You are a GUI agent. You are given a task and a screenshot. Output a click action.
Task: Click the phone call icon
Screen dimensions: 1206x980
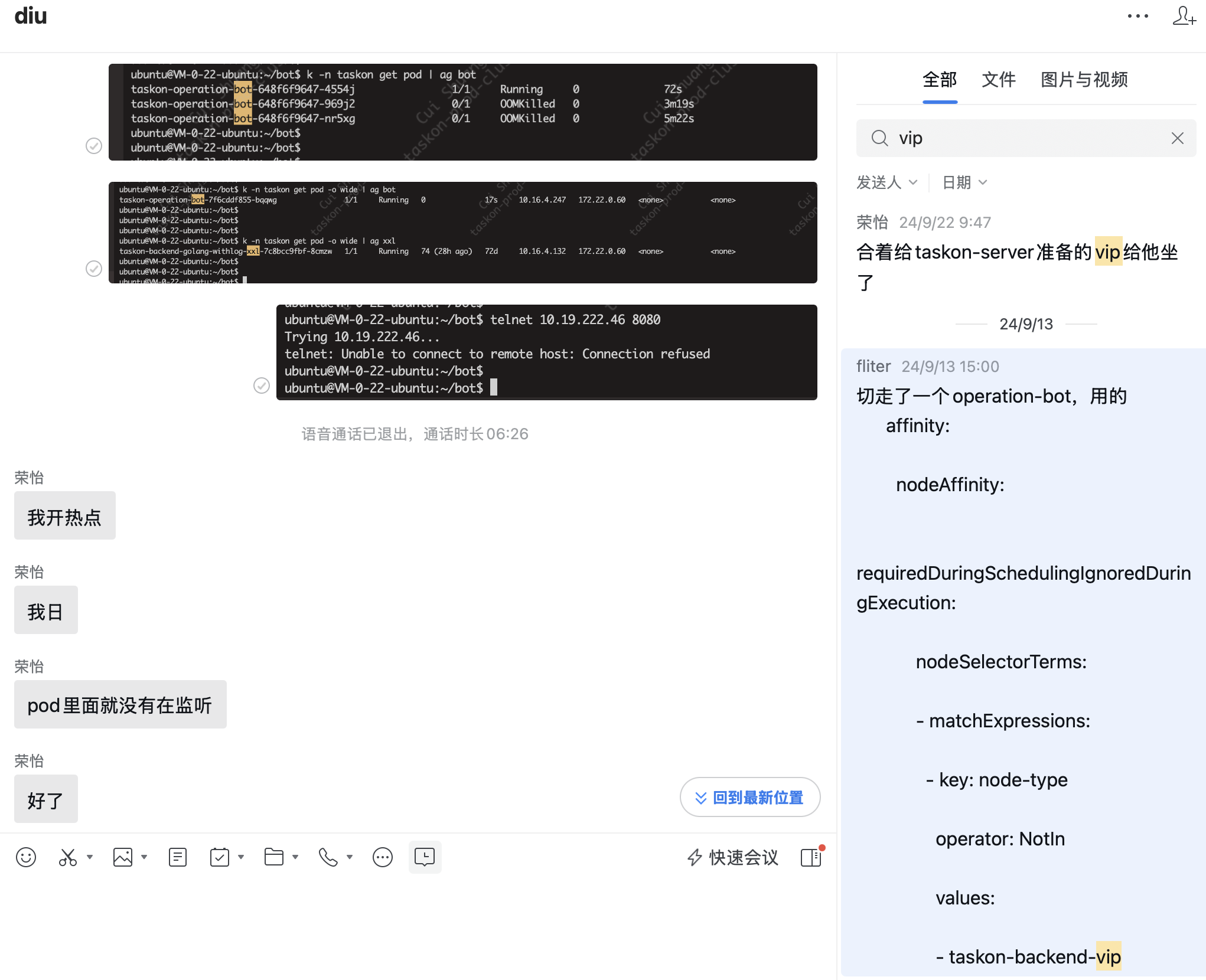328,857
